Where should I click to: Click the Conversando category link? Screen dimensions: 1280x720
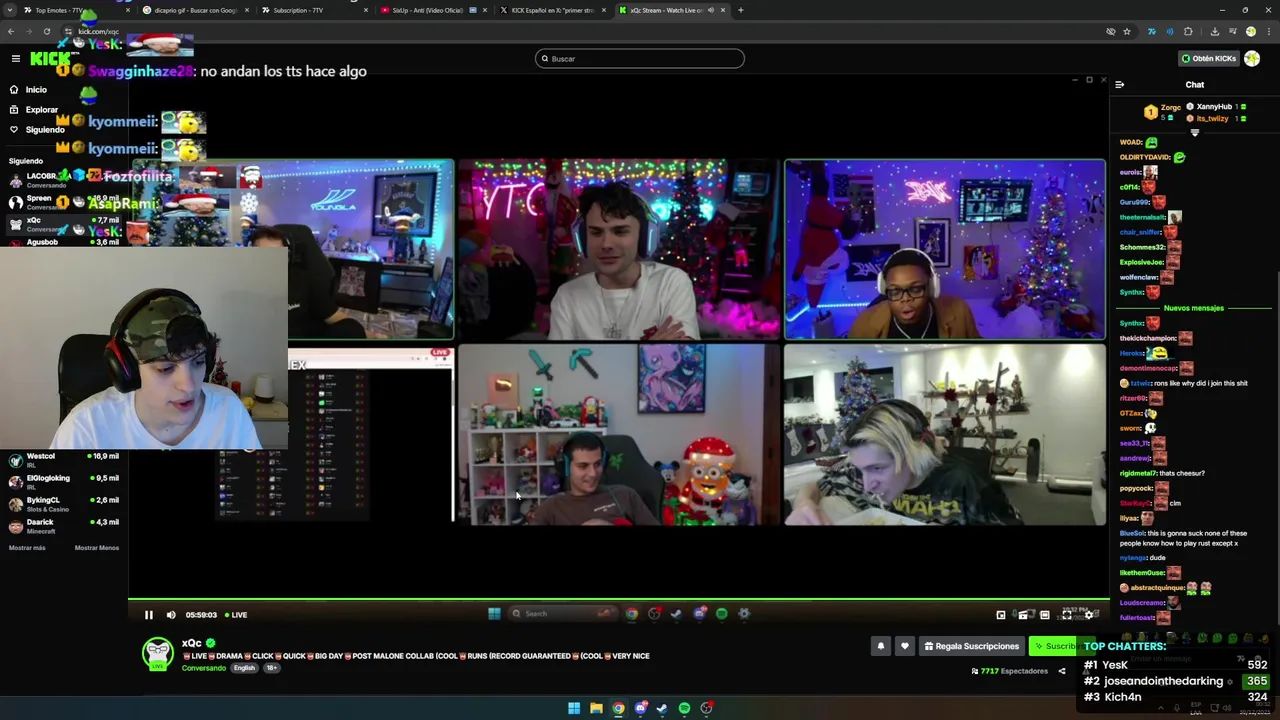click(x=204, y=668)
